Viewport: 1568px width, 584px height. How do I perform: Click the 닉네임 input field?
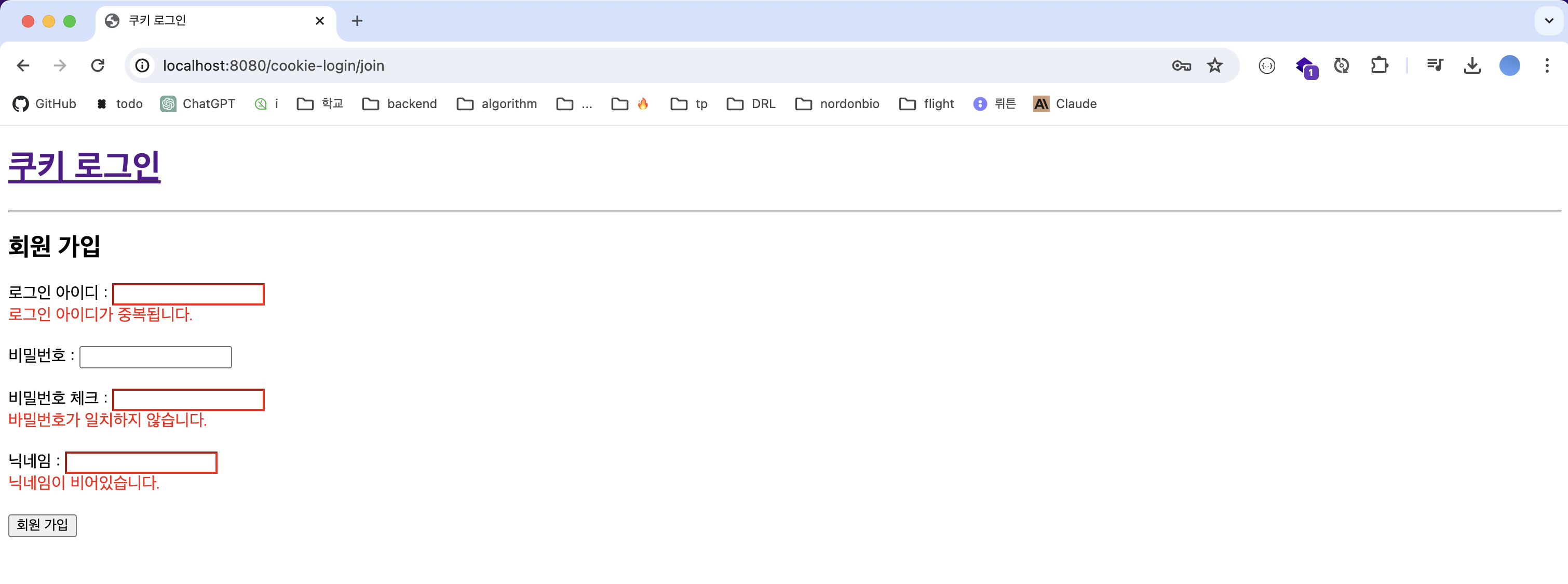tap(141, 462)
